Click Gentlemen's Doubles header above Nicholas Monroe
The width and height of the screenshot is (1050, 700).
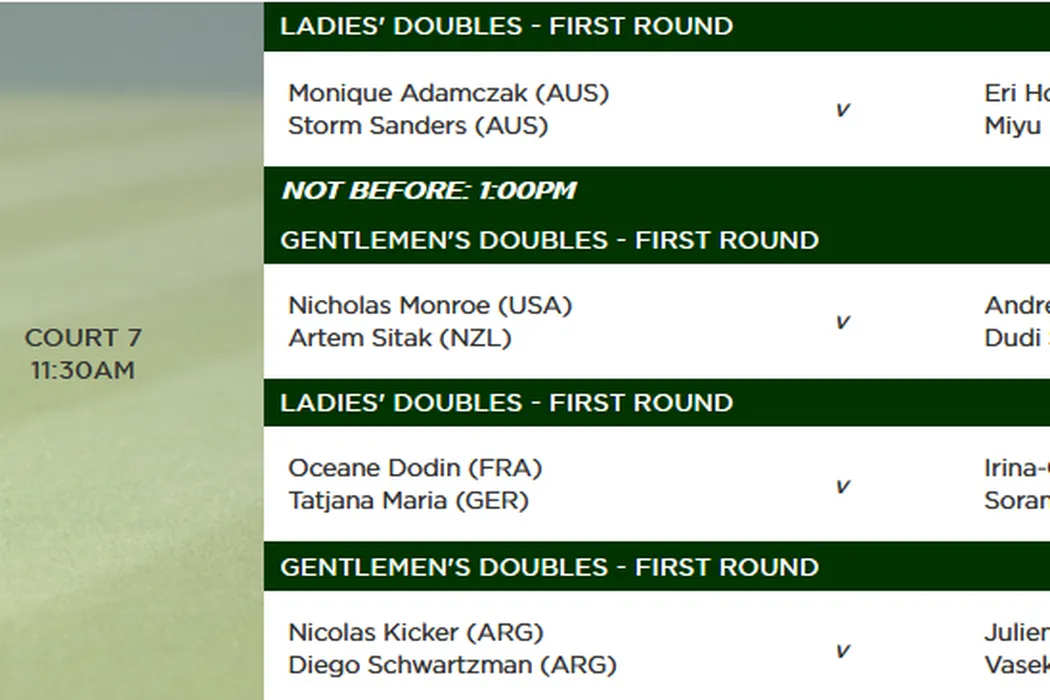[549, 240]
